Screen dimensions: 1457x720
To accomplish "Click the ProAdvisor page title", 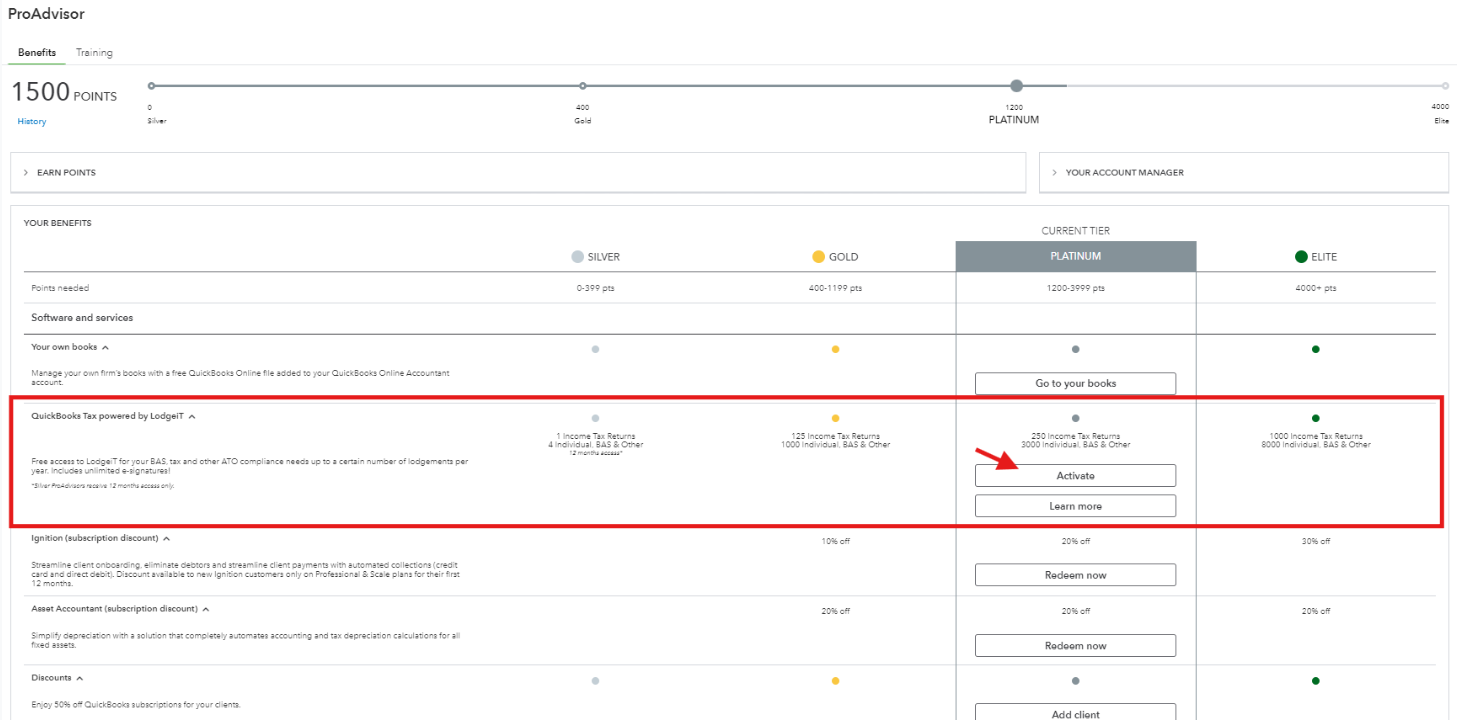I will (x=46, y=14).
